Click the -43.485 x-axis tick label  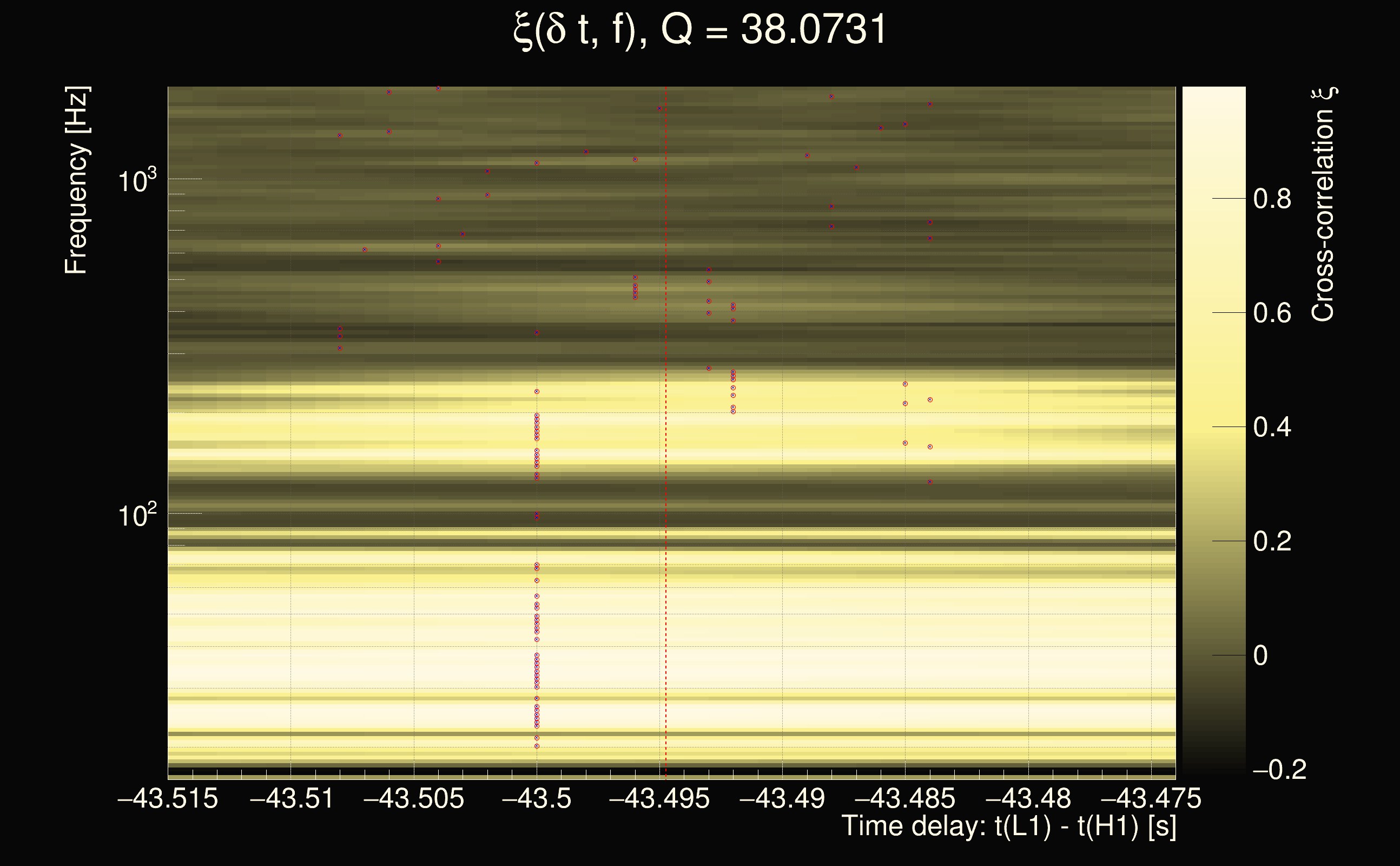pos(905,798)
